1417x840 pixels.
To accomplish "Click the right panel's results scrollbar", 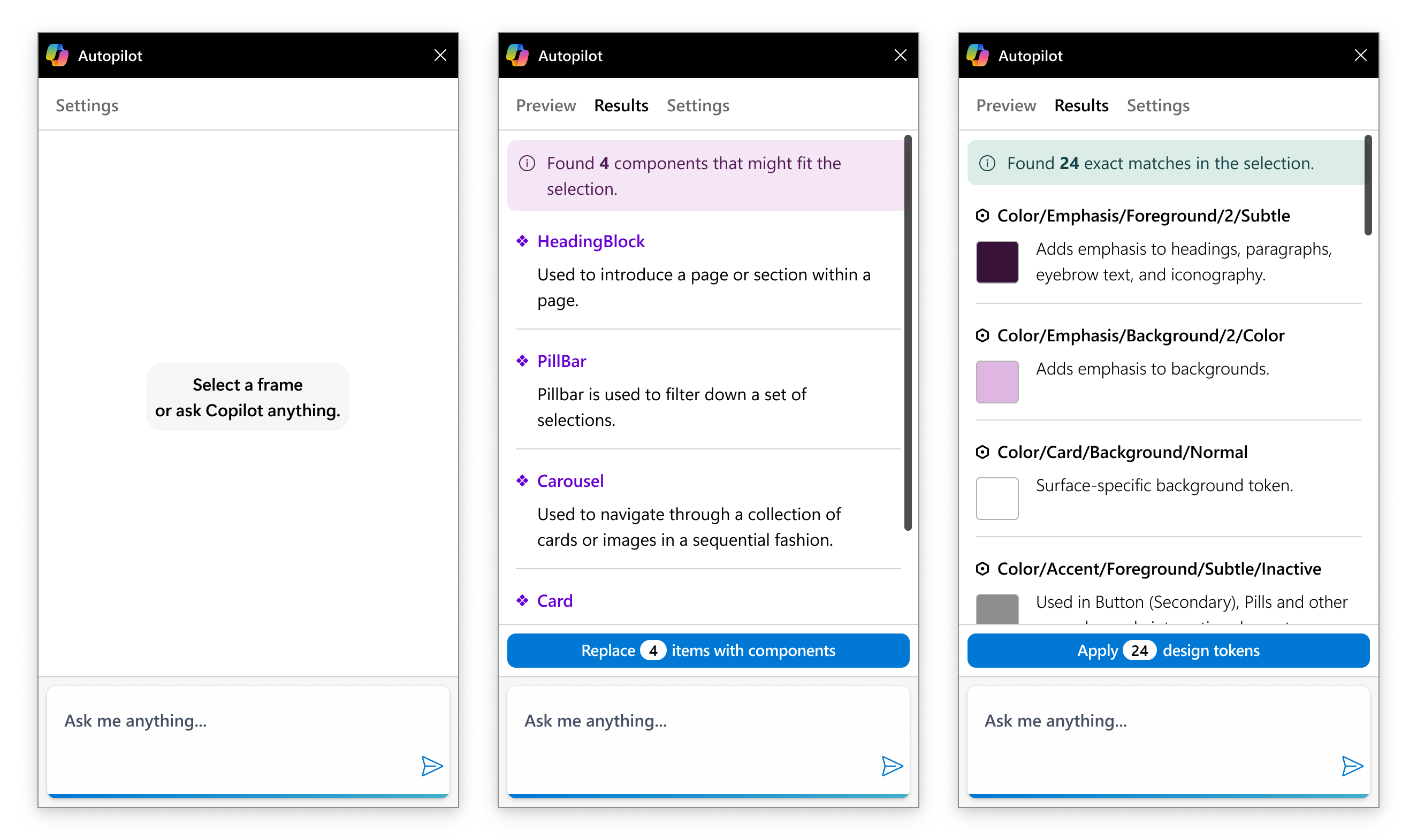I will [1368, 185].
